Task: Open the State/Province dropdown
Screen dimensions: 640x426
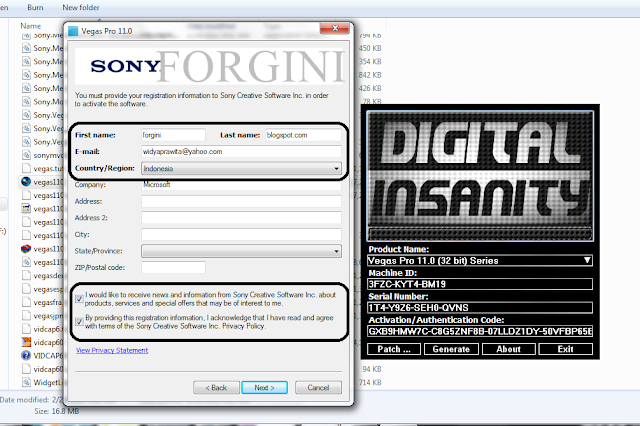Action: point(241,251)
